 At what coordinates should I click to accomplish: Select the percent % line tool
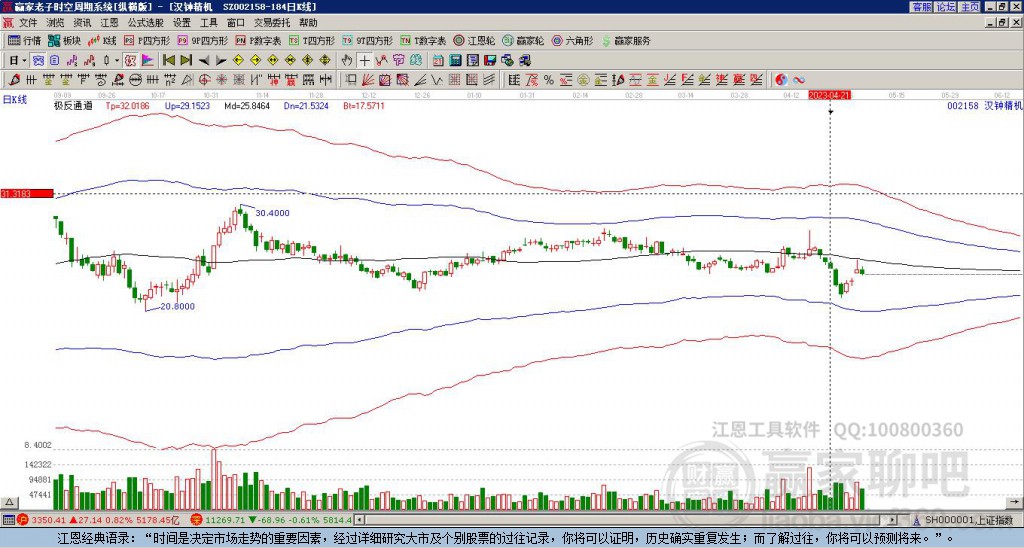[x=549, y=80]
